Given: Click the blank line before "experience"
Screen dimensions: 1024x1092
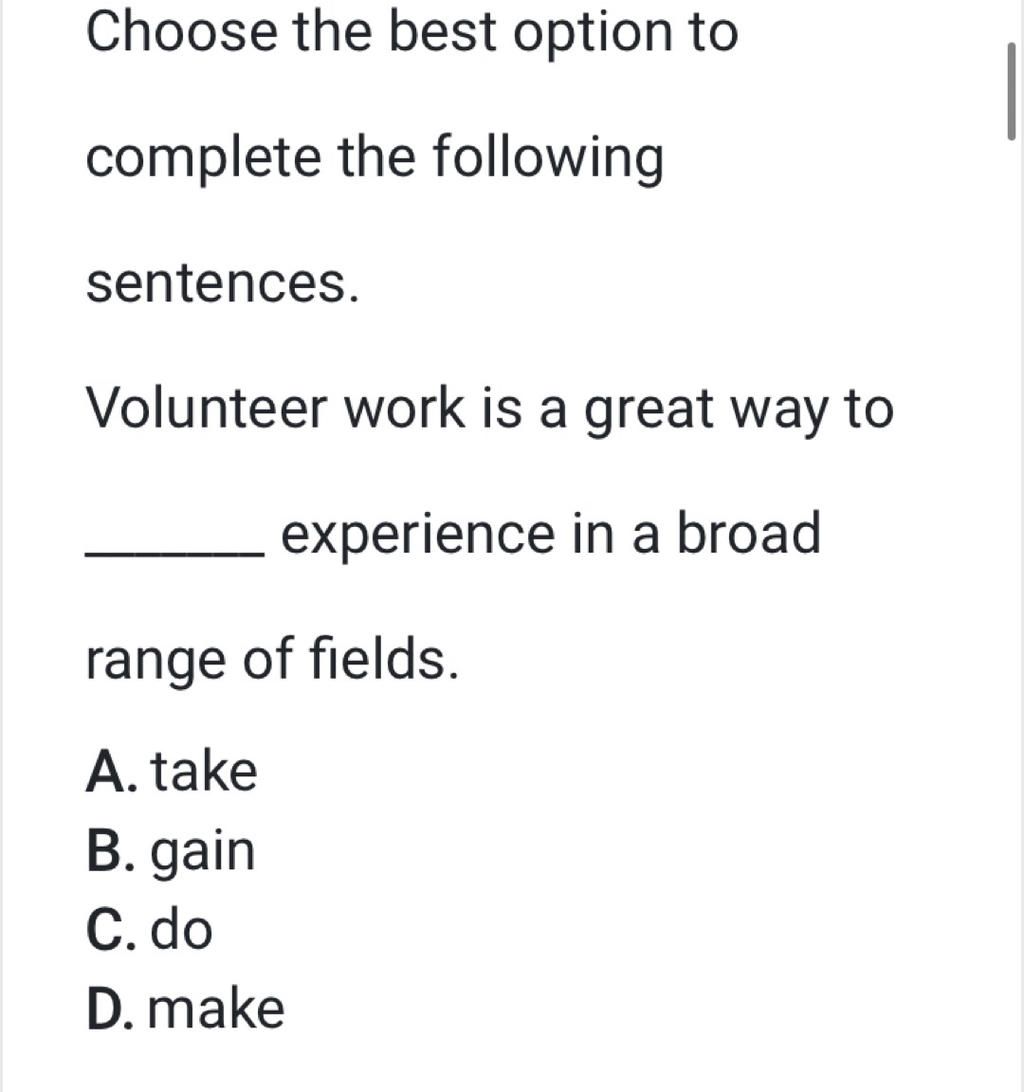Looking at the screenshot, I should coord(174,554).
